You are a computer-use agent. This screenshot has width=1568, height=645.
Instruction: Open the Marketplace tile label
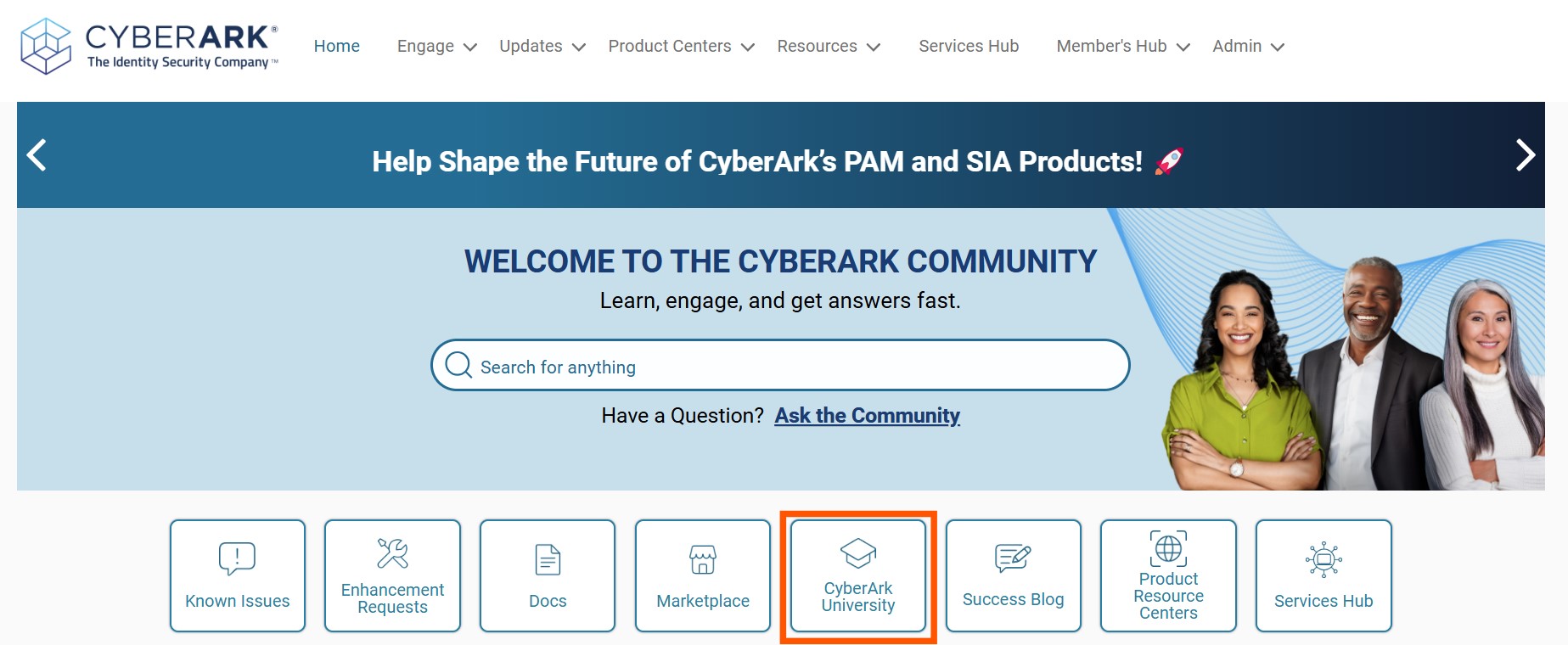tap(703, 601)
